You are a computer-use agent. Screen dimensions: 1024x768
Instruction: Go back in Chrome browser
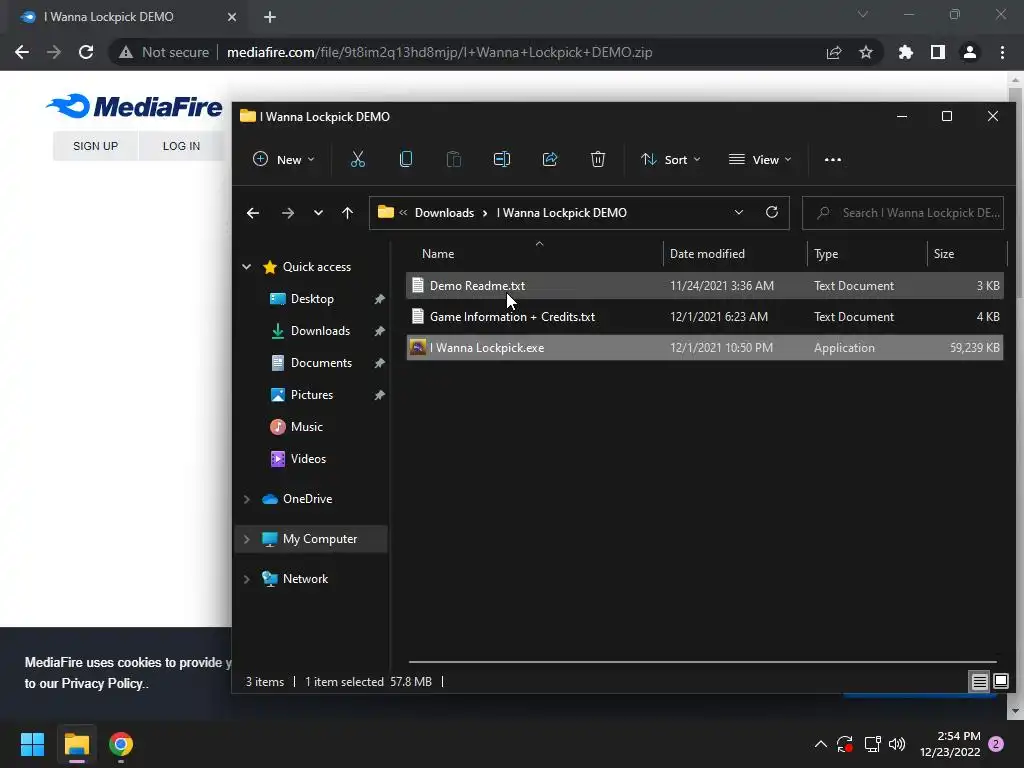pyautogui.click(x=22, y=52)
